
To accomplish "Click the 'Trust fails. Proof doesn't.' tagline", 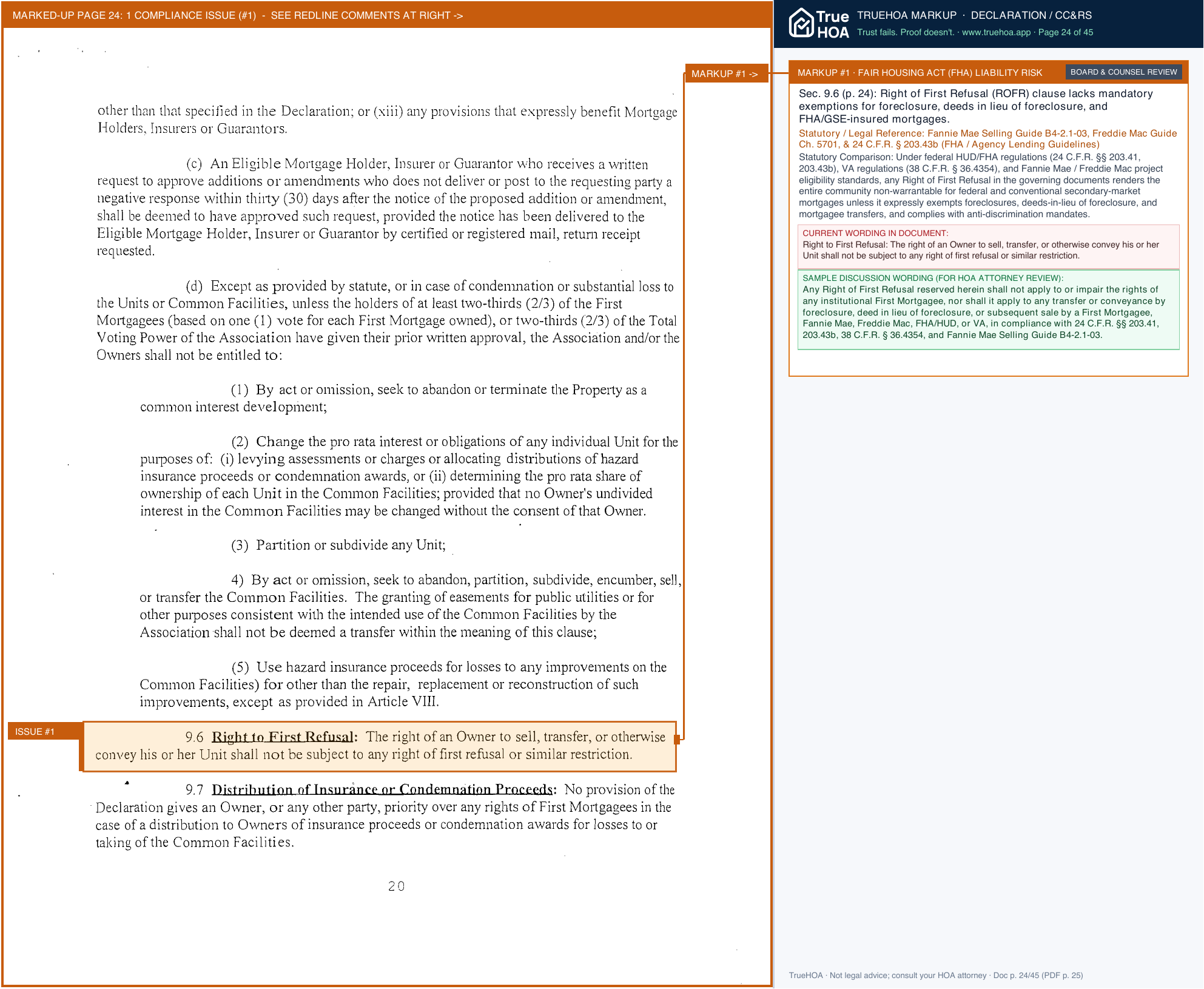I will click(905, 32).
